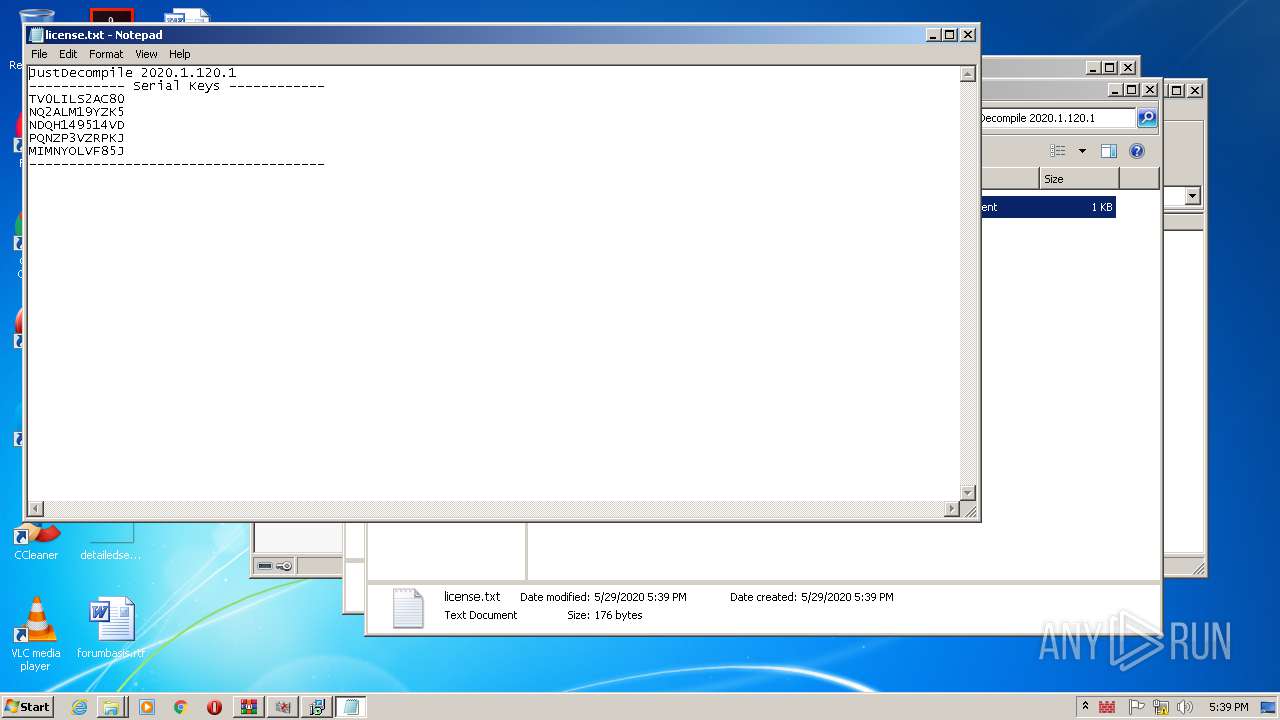1280x720 pixels.
Task: Click the Notepad title bar icon
Action: pos(37,35)
